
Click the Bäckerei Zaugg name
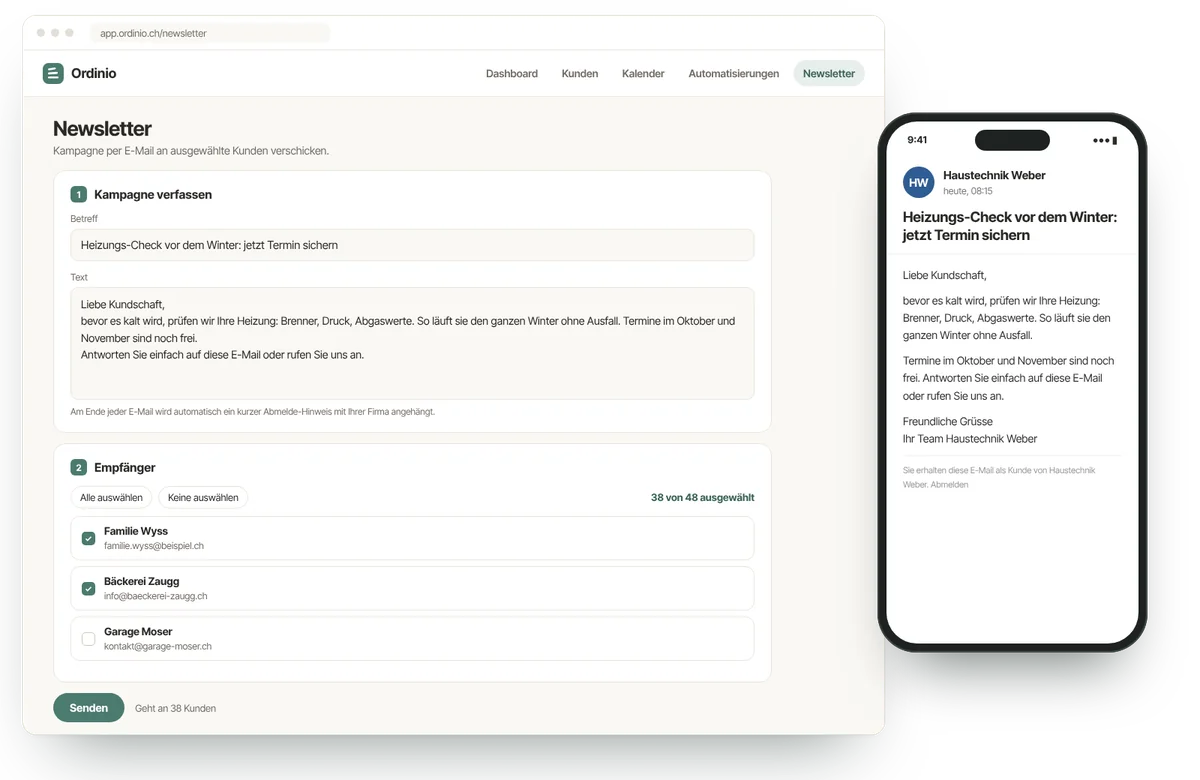pos(142,581)
